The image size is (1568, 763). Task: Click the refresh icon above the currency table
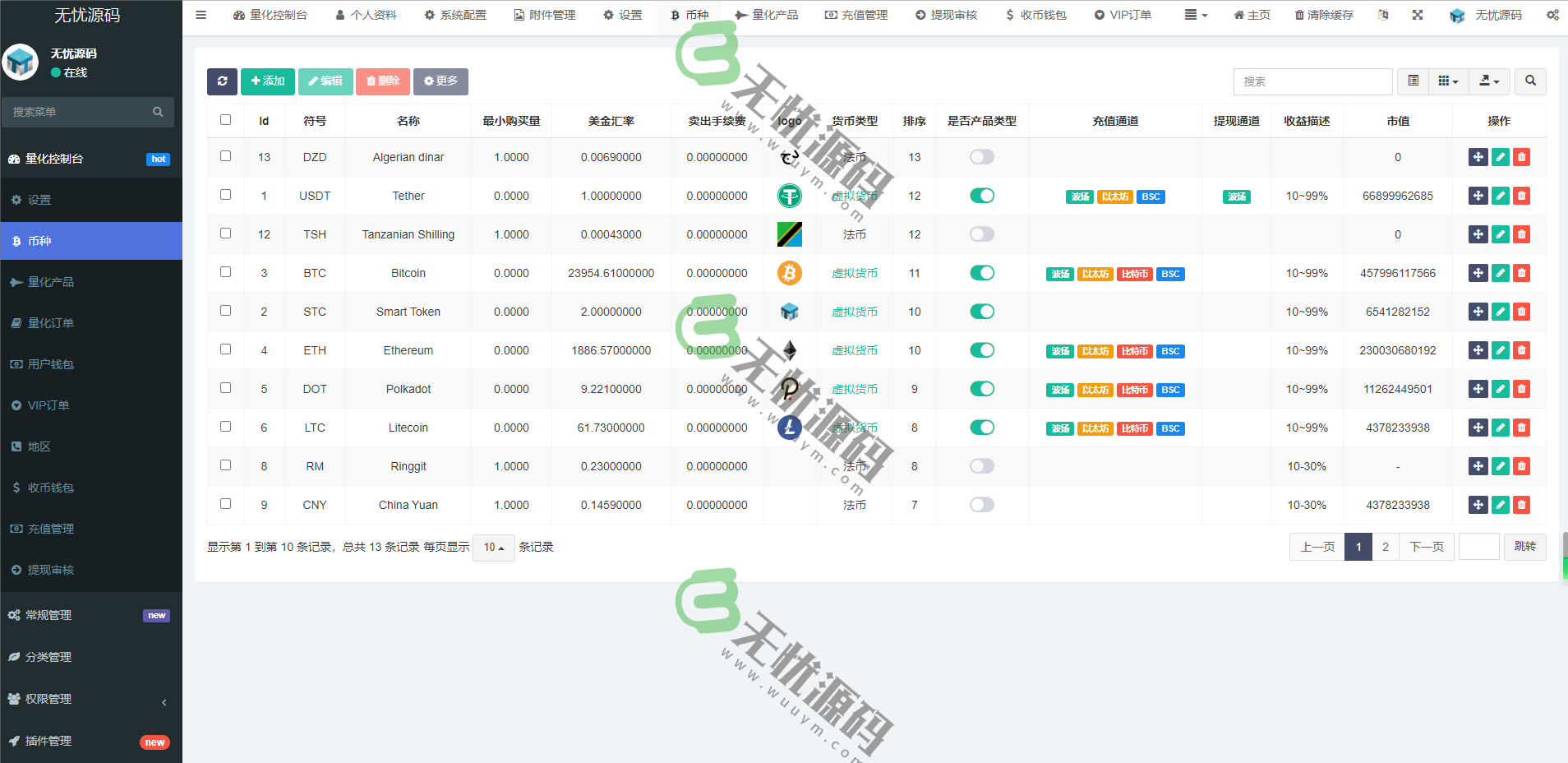click(222, 81)
